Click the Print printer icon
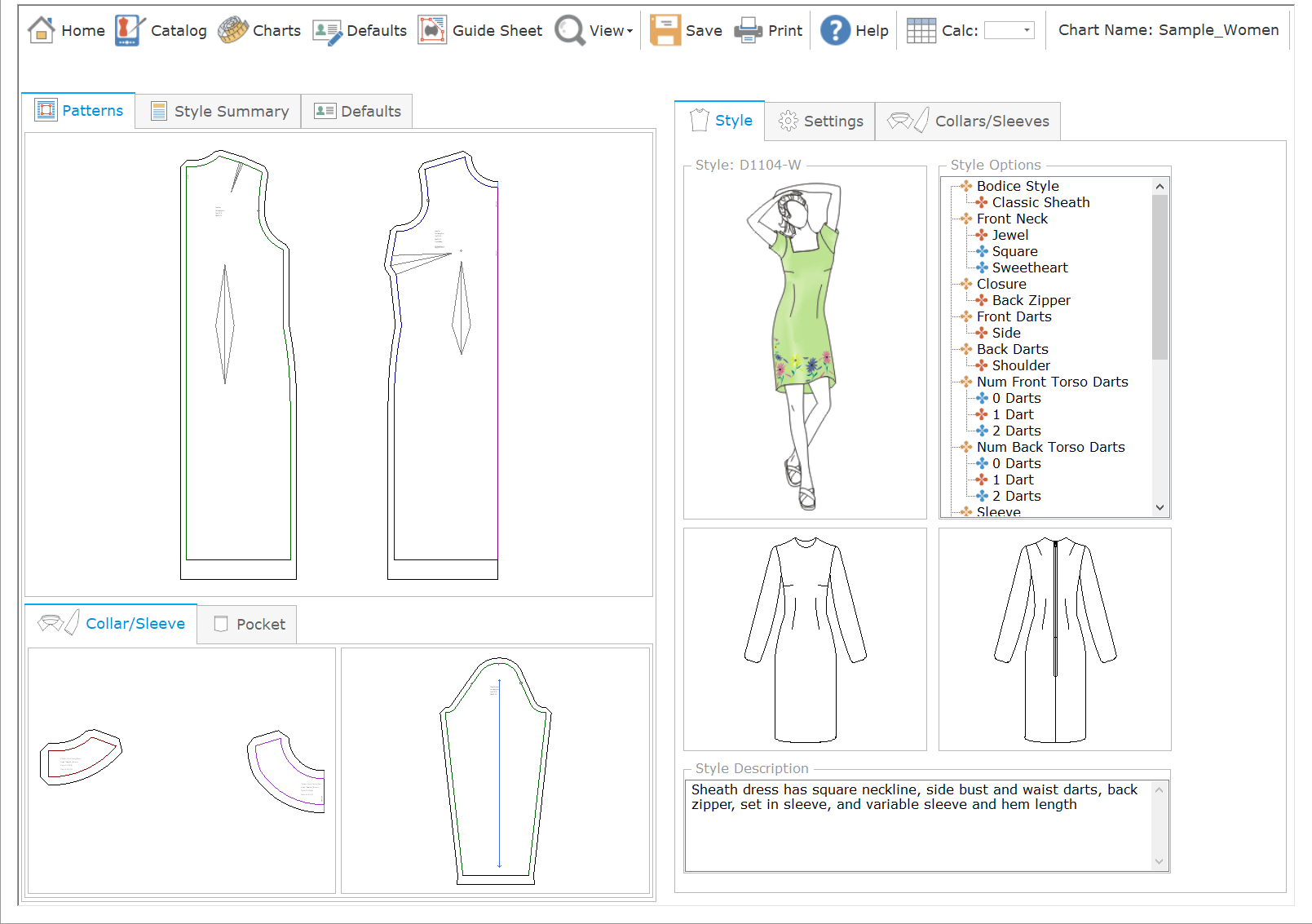Image resolution: width=1312 pixels, height=924 pixels. (748, 30)
